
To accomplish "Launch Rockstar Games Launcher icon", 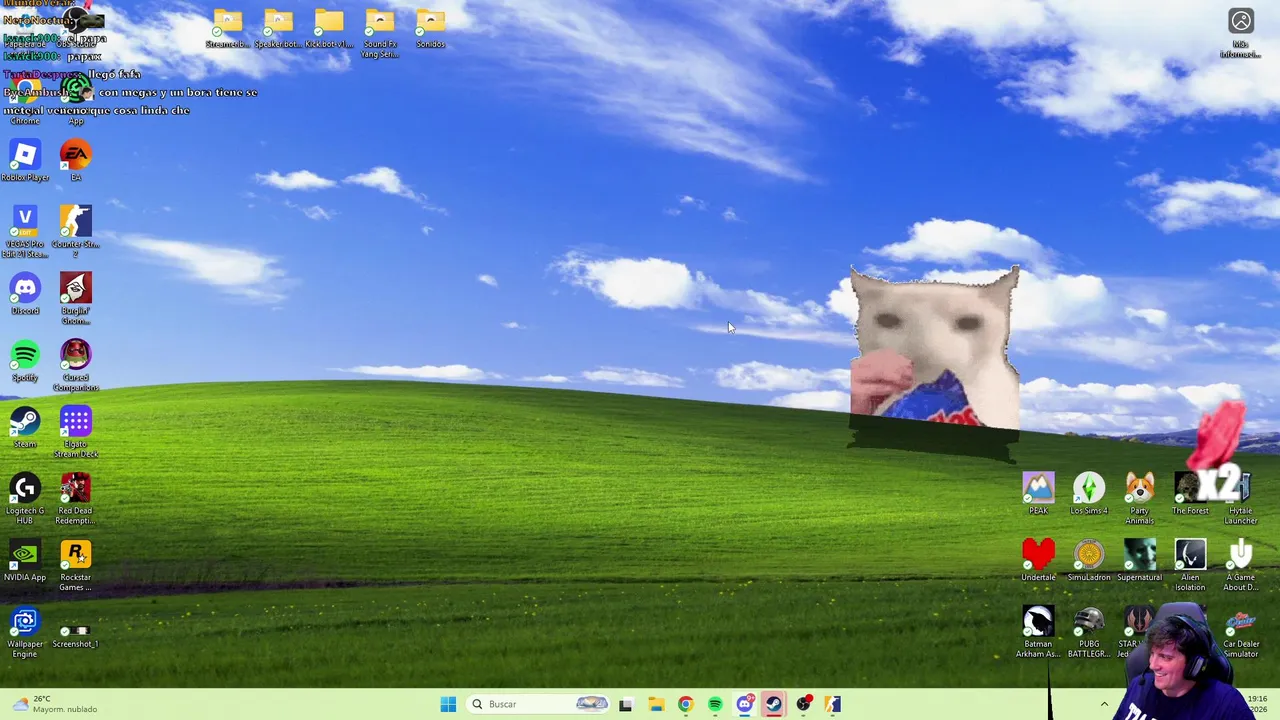I will [x=75, y=565].
